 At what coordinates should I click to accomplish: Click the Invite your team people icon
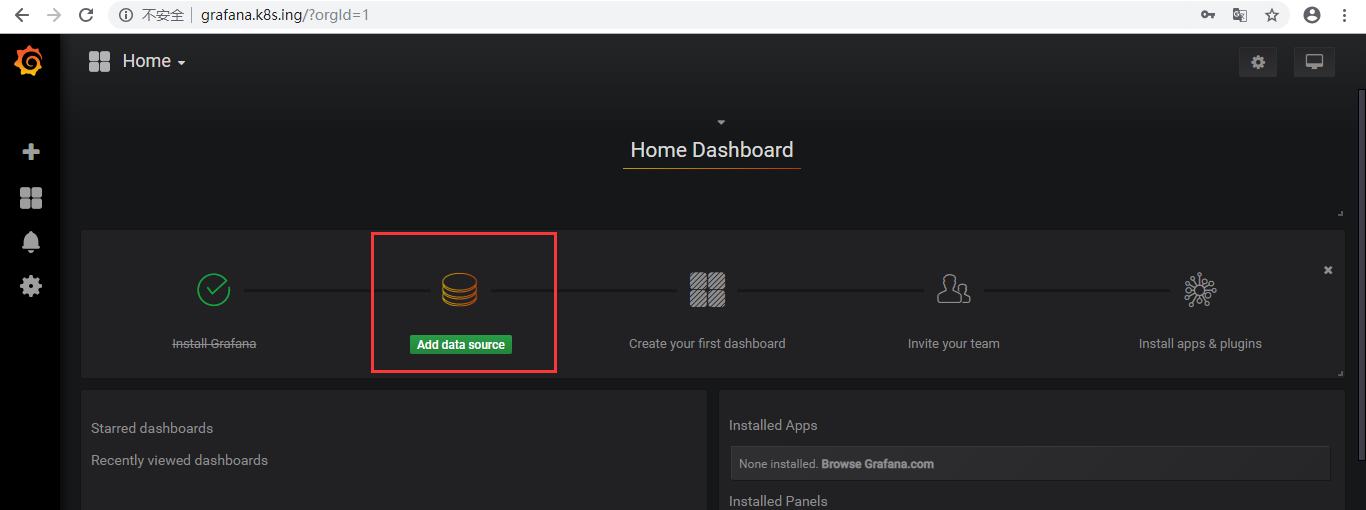click(x=953, y=290)
